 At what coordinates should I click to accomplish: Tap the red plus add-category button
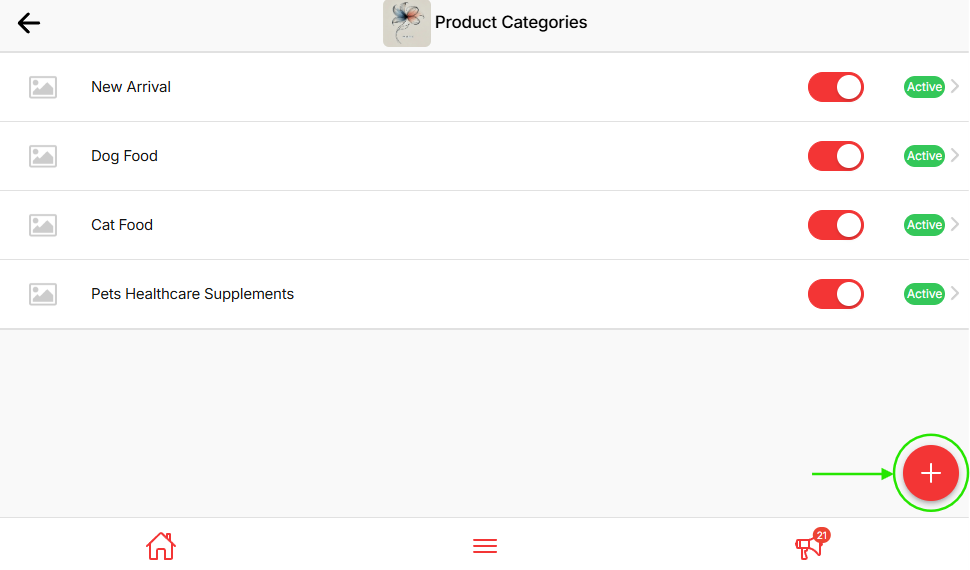[930, 473]
